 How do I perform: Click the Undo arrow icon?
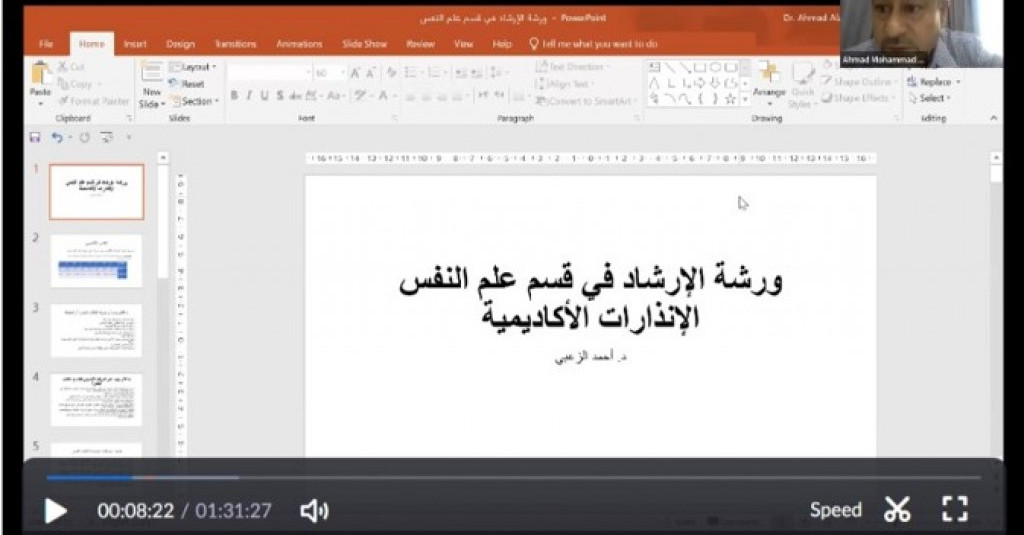57,137
